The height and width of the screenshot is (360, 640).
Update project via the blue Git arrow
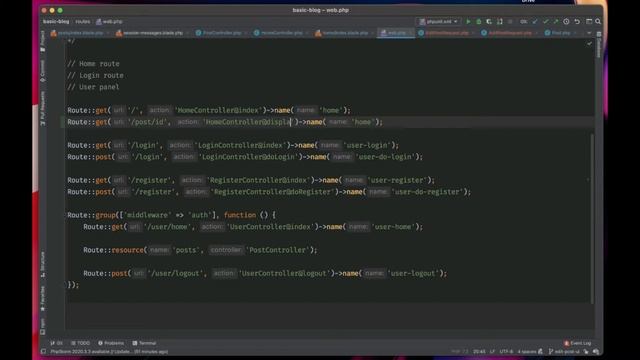535,22
